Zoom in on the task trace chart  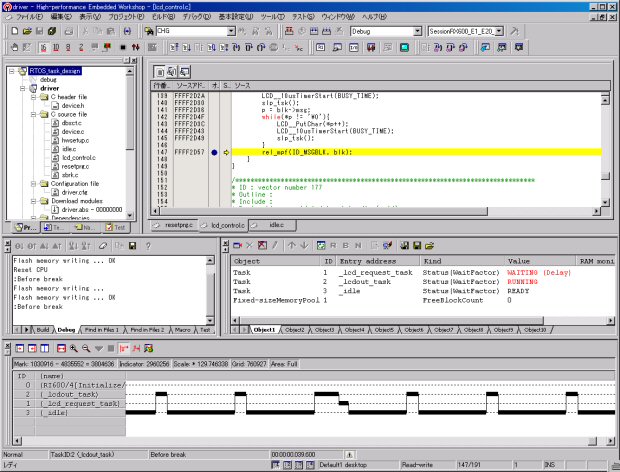tap(74, 348)
